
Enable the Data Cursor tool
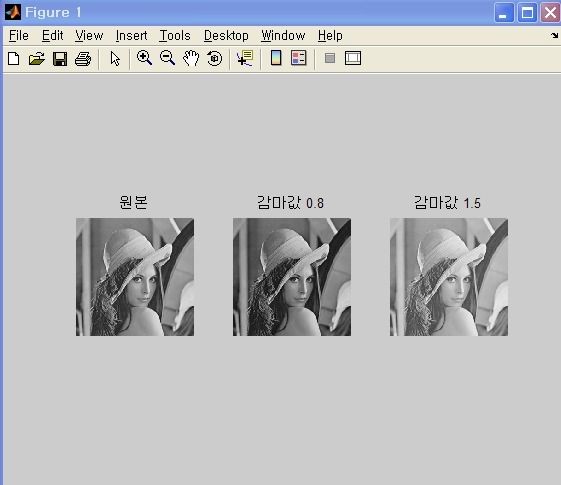(x=245, y=58)
